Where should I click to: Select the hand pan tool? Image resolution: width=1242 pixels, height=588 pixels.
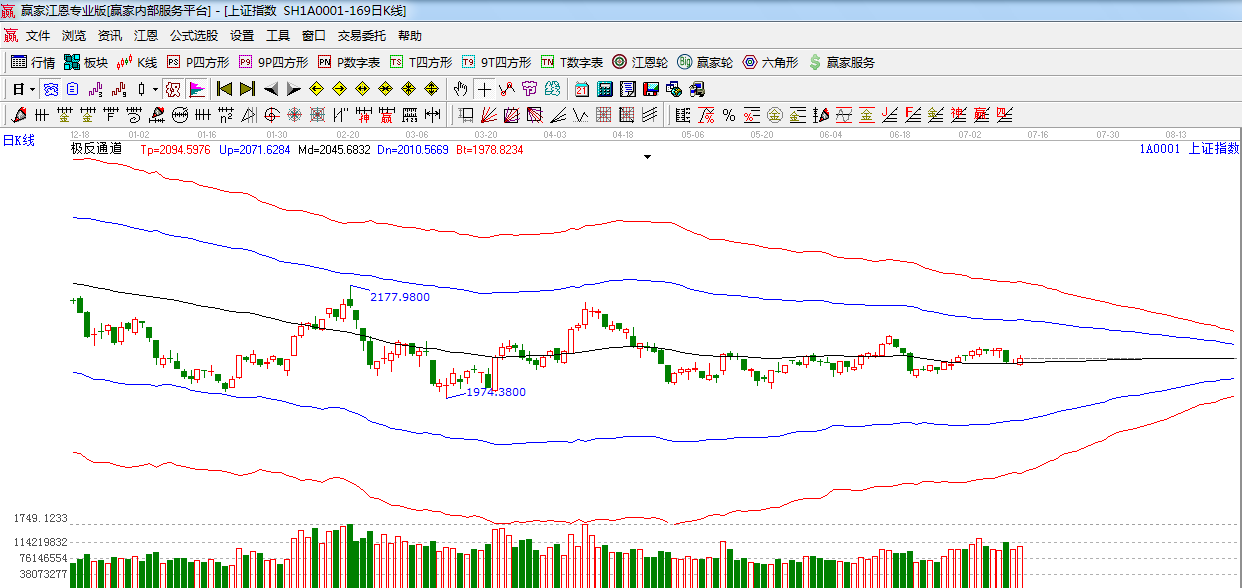tap(460, 89)
